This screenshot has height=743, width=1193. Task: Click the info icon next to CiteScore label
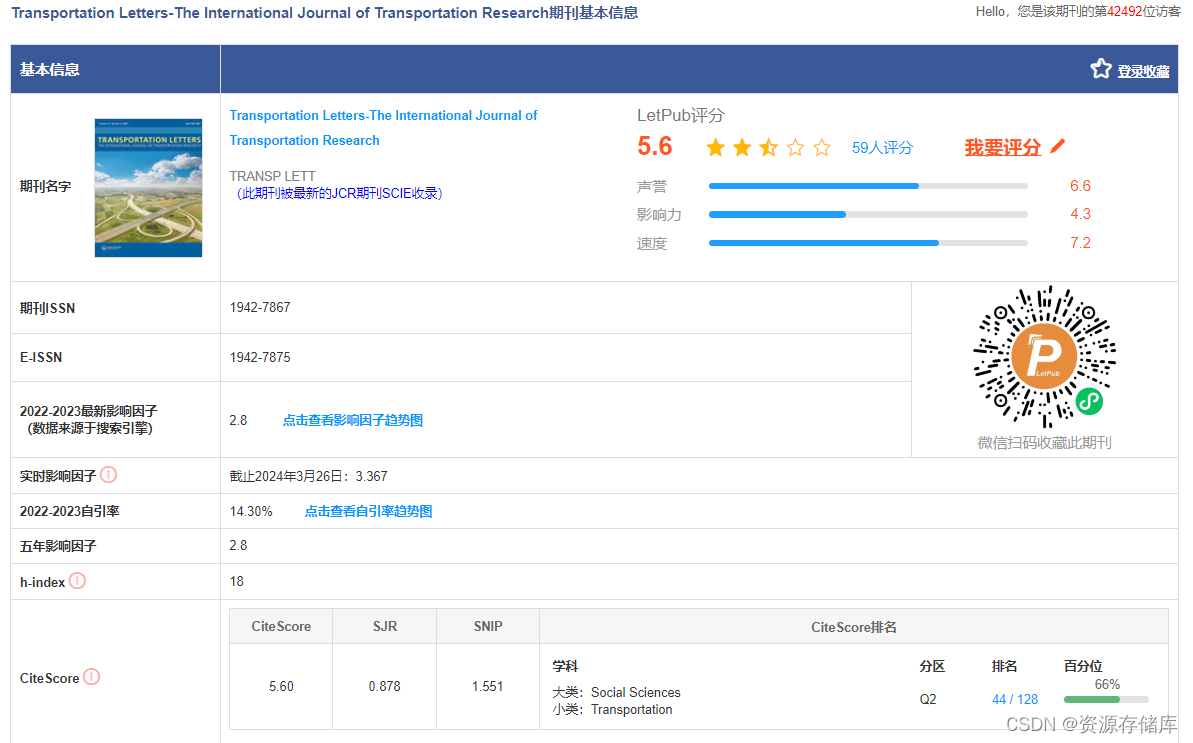pos(91,676)
